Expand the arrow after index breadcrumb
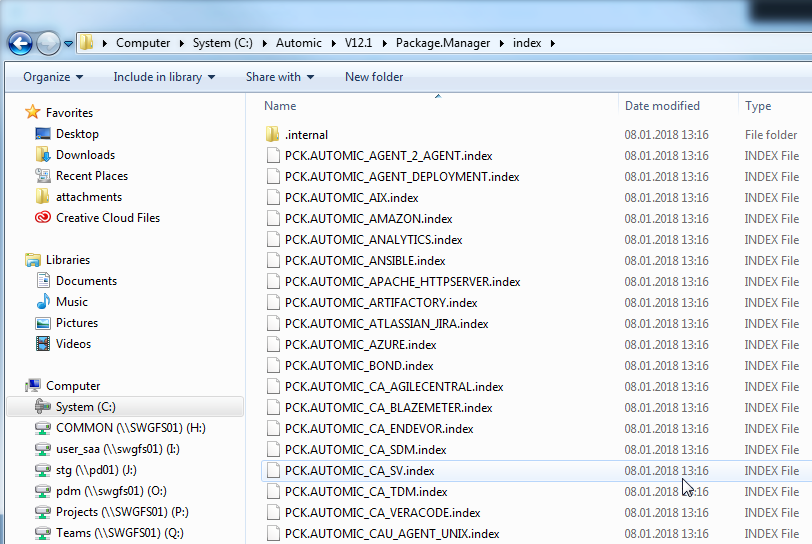This screenshot has width=812, height=544. pos(553,44)
